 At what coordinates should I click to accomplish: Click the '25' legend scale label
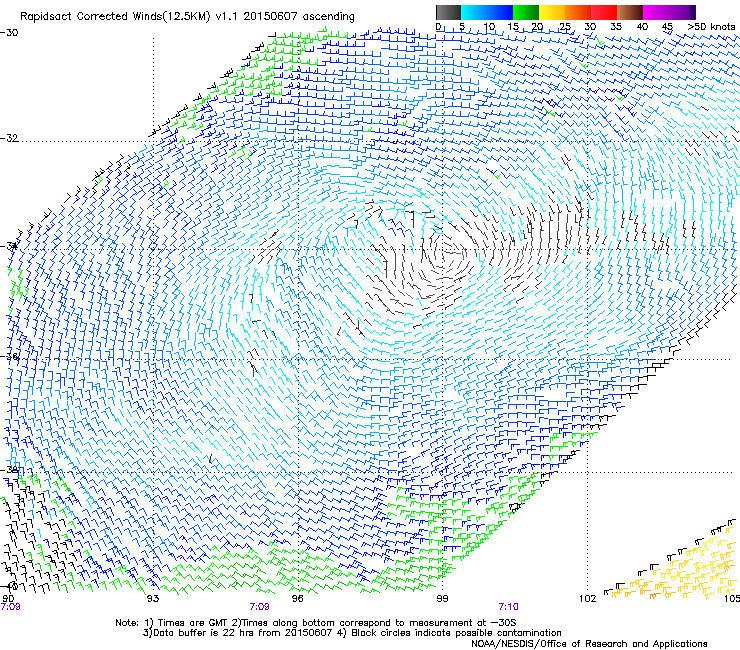(564, 26)
